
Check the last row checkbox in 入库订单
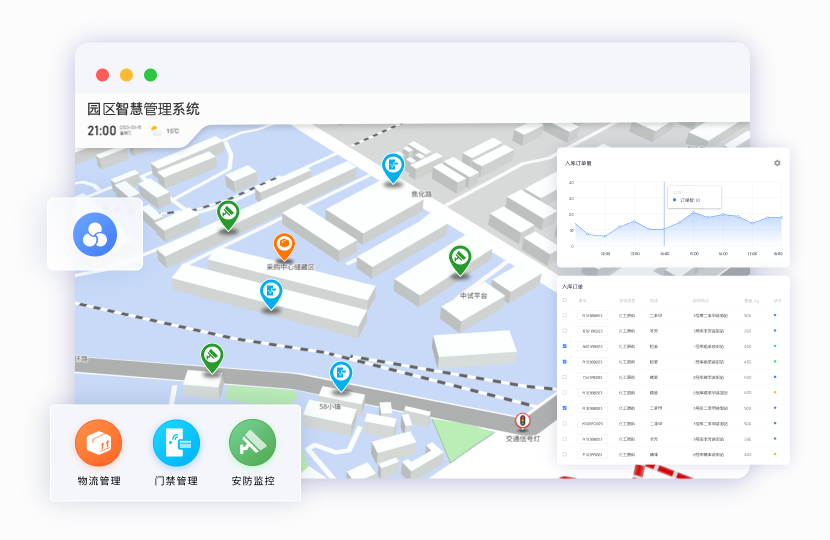565,454
